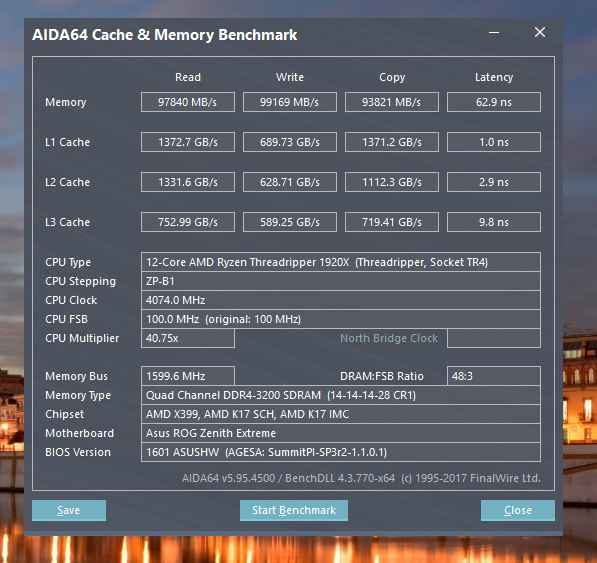Click the window title AIDA64 Cache & Memory Benchmark
Viewport: 597px width, 563px height.
pyautogui.click(x=164, y=35)
